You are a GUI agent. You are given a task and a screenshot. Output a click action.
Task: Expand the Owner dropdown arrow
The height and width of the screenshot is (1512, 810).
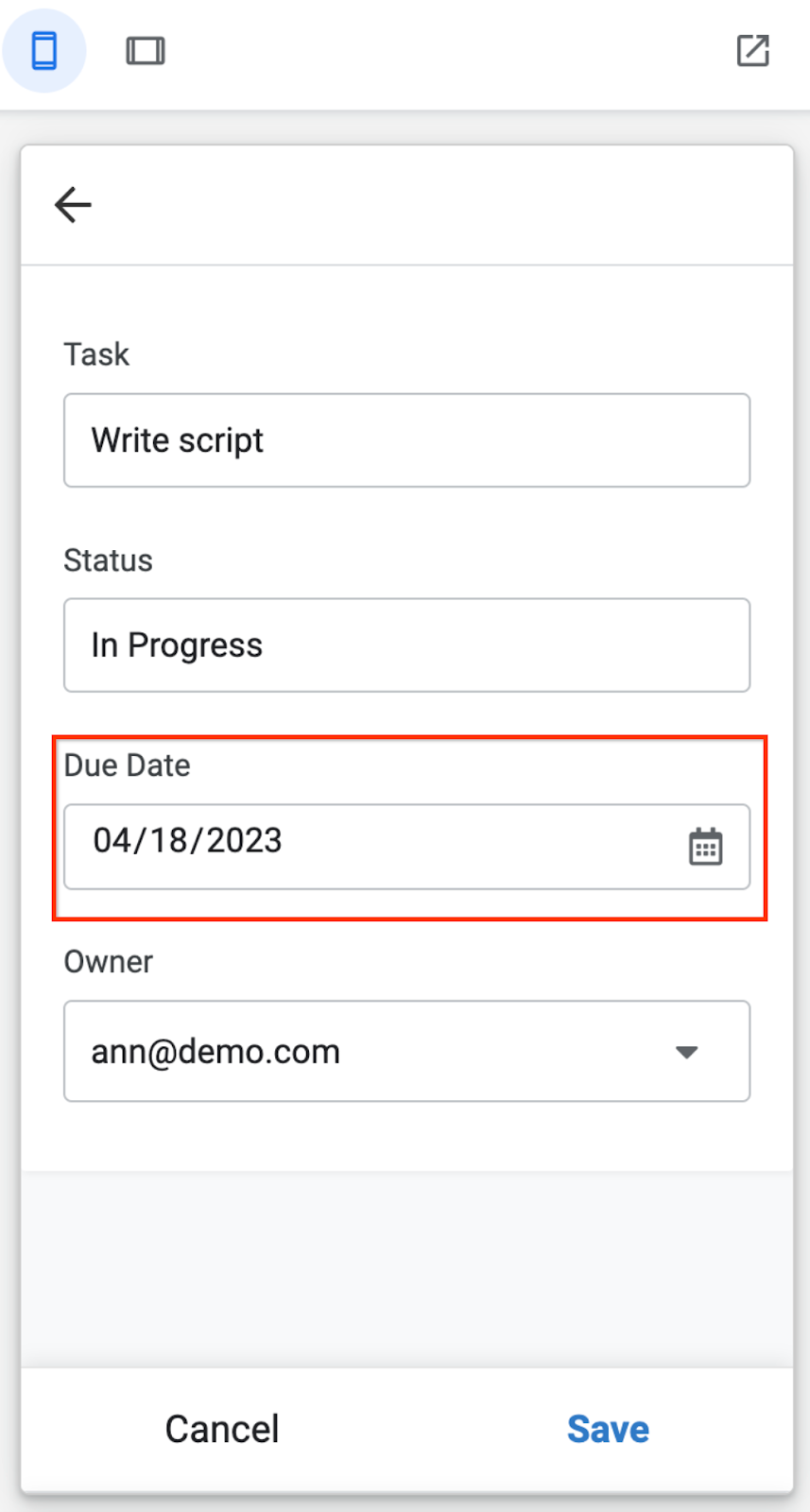[687, 1052]
